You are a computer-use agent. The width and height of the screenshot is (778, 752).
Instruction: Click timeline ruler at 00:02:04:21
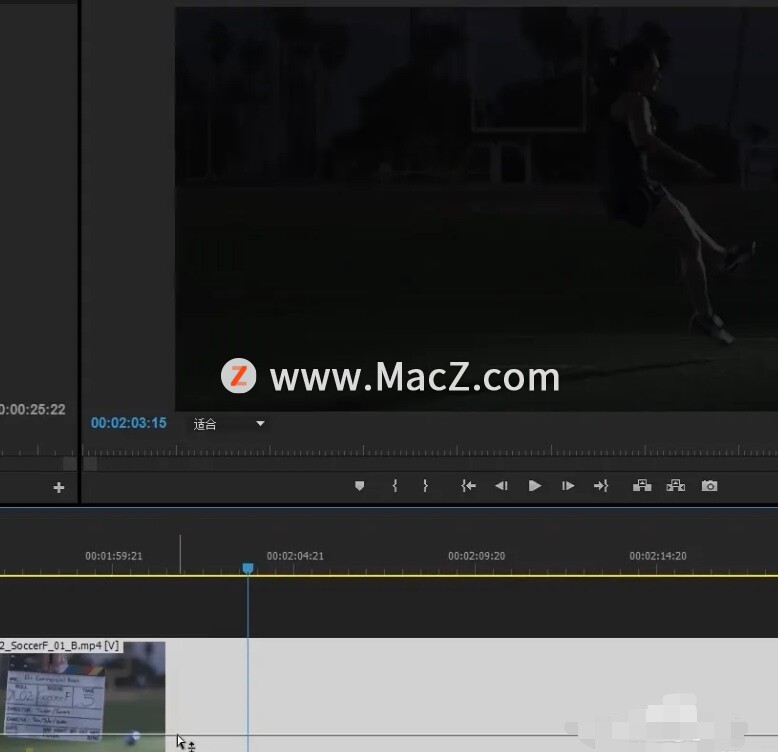[x=295, y=556]
